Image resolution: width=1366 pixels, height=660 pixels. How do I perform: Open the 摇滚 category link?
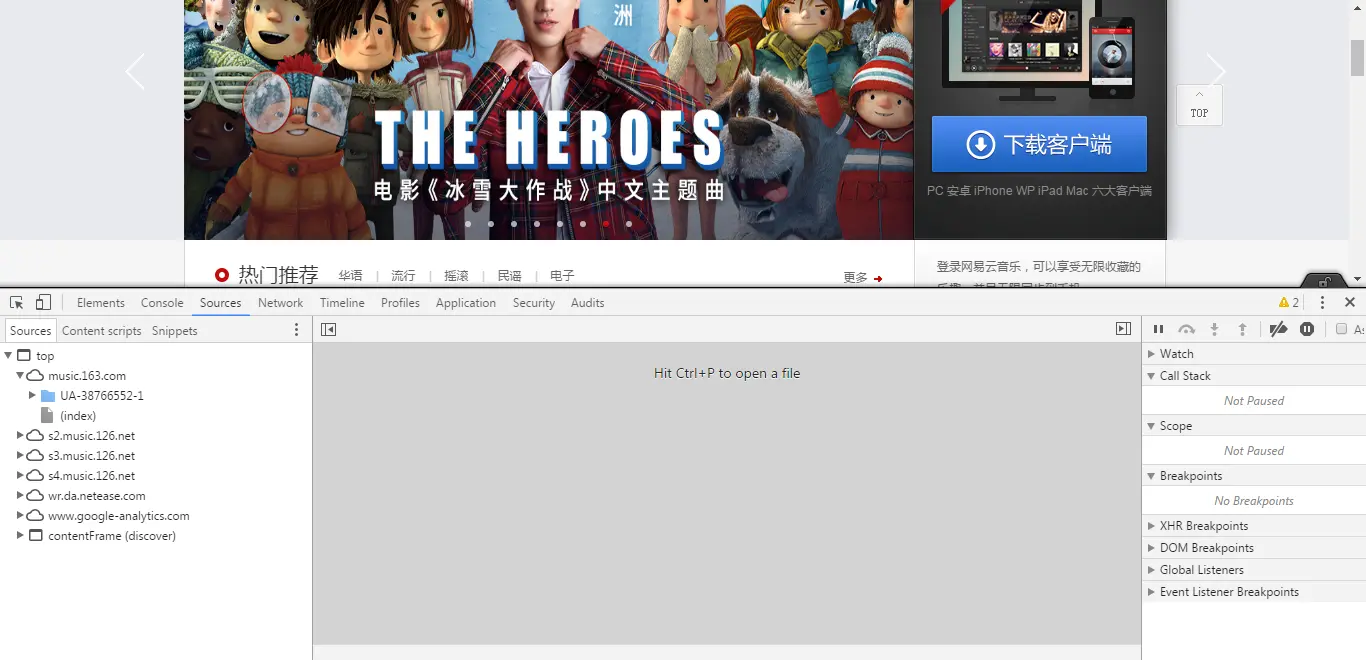pos(456,276)
